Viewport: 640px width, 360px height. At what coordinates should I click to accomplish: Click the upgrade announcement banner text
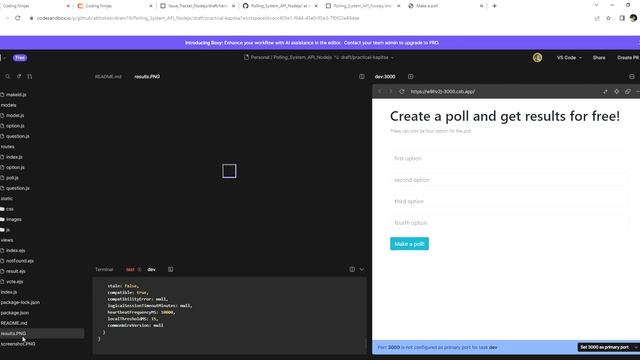click(x=312, y=42)
